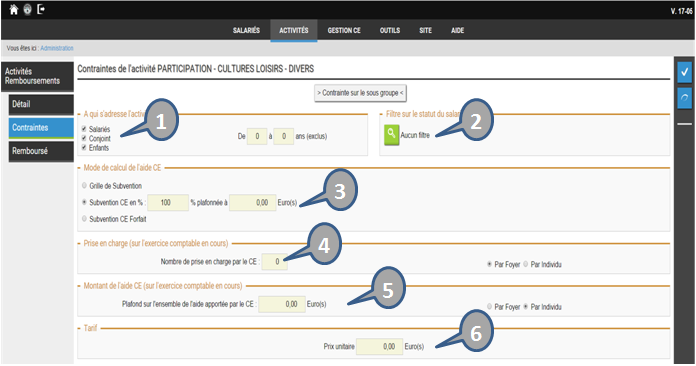
Task: Click 'Nombre de prise en charge' field
Action: pyautogui.click(x=274, y=262)
